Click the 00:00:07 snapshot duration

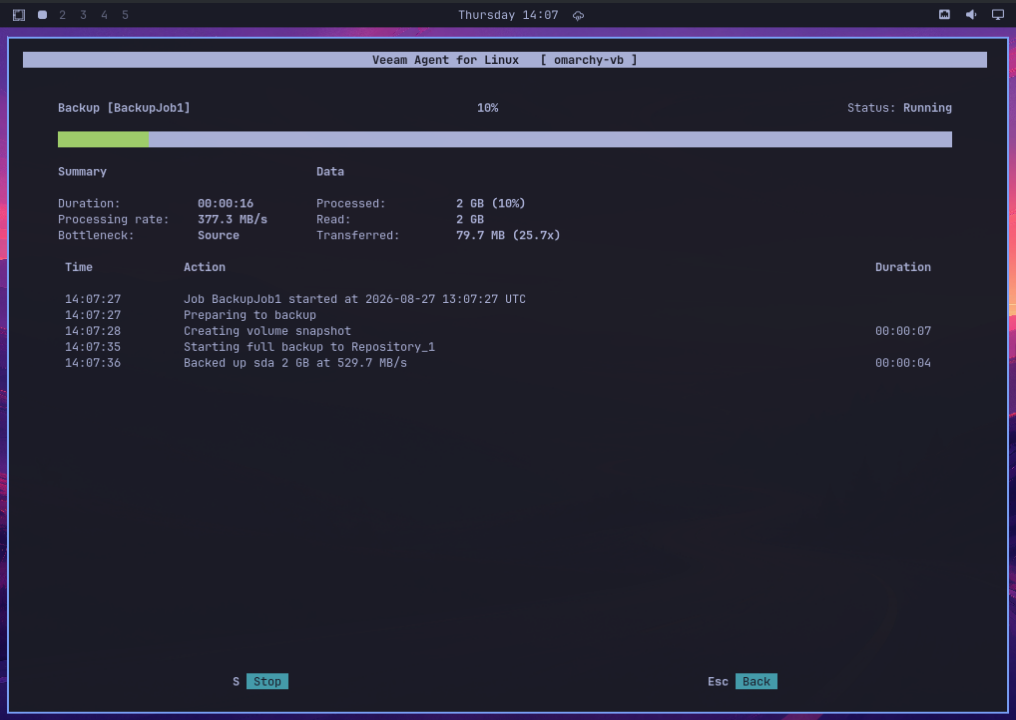point(903,331)
